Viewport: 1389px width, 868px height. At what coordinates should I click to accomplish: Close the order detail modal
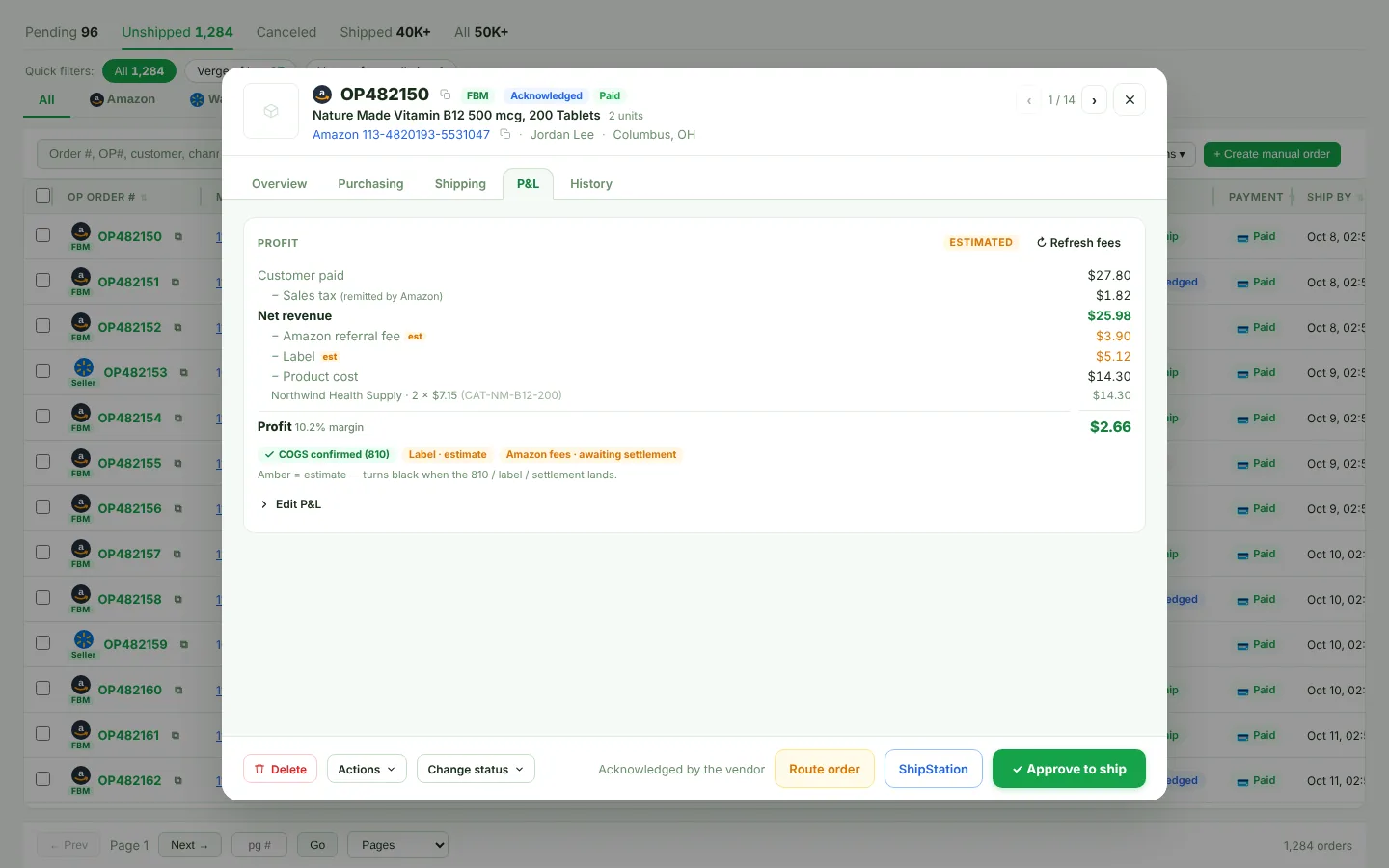(x=1130, y=100)
